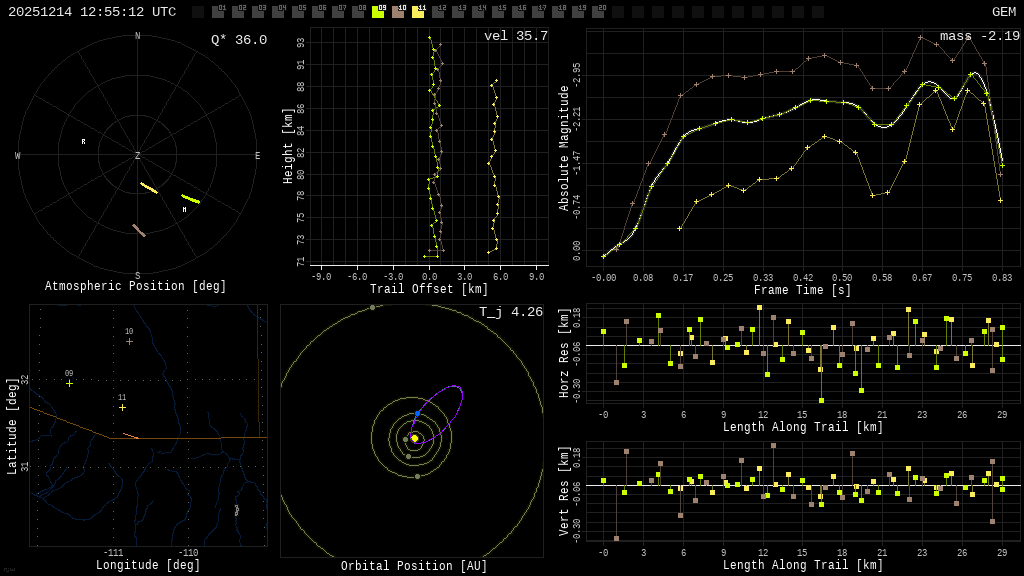Click the M marker in the sky plot
Screen dimensions: 1024x576
coord(184,210)
